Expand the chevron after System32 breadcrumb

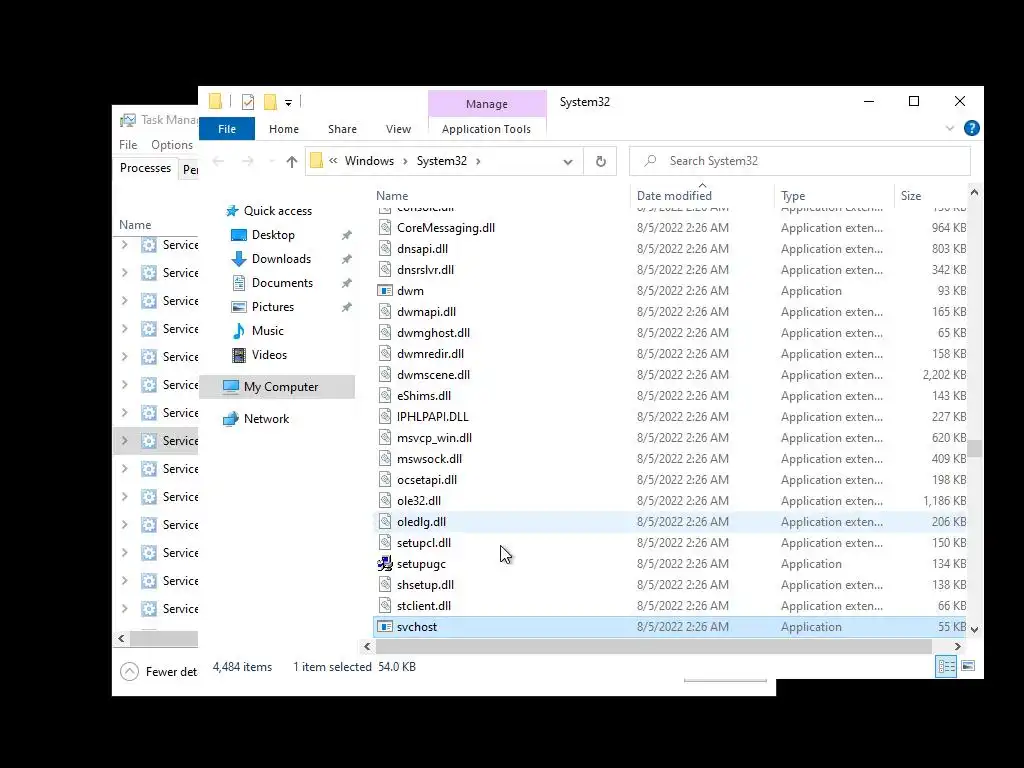pos(478,161)
